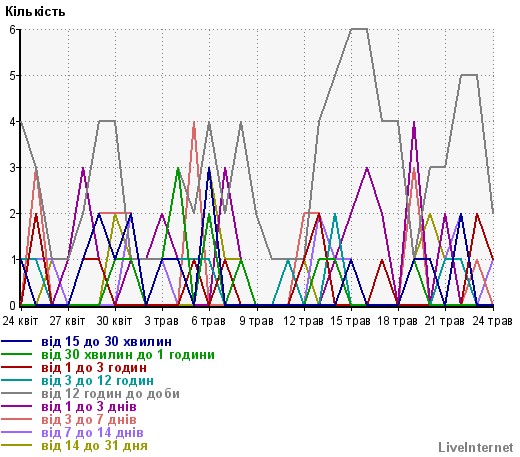
Task: Click the '15 трав' date label
Action: 350,321
